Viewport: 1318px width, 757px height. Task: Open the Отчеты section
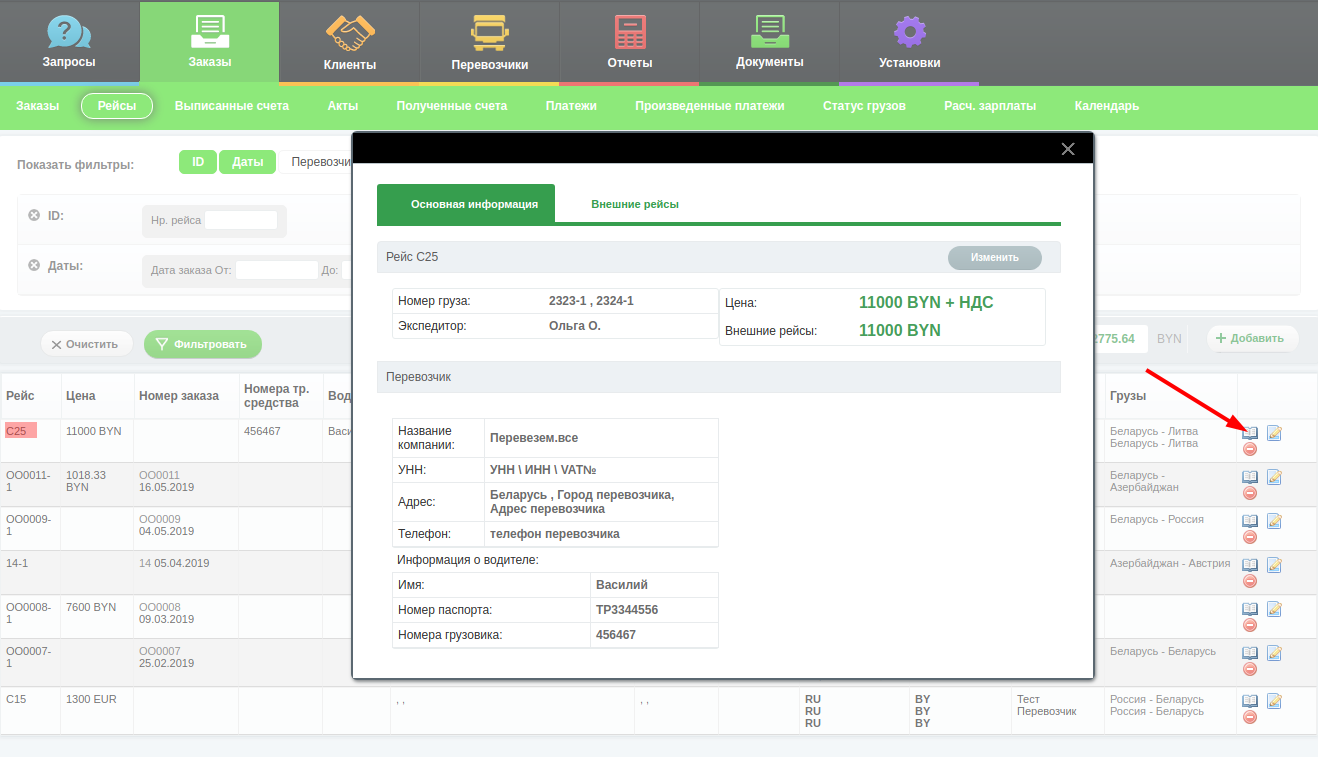point(629,42)
